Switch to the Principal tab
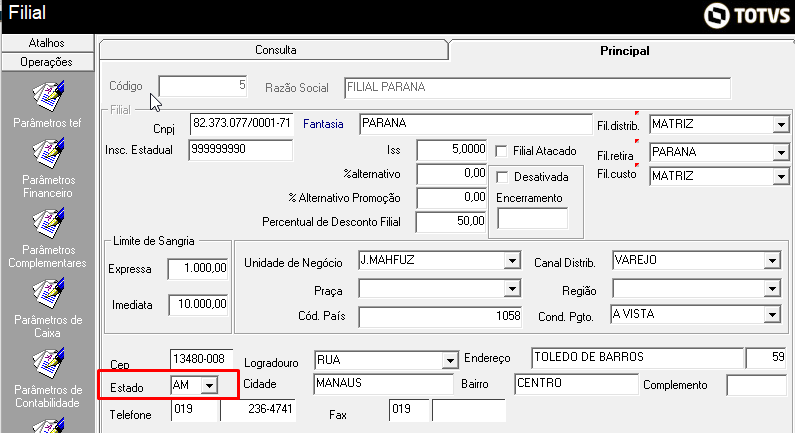 624,51
